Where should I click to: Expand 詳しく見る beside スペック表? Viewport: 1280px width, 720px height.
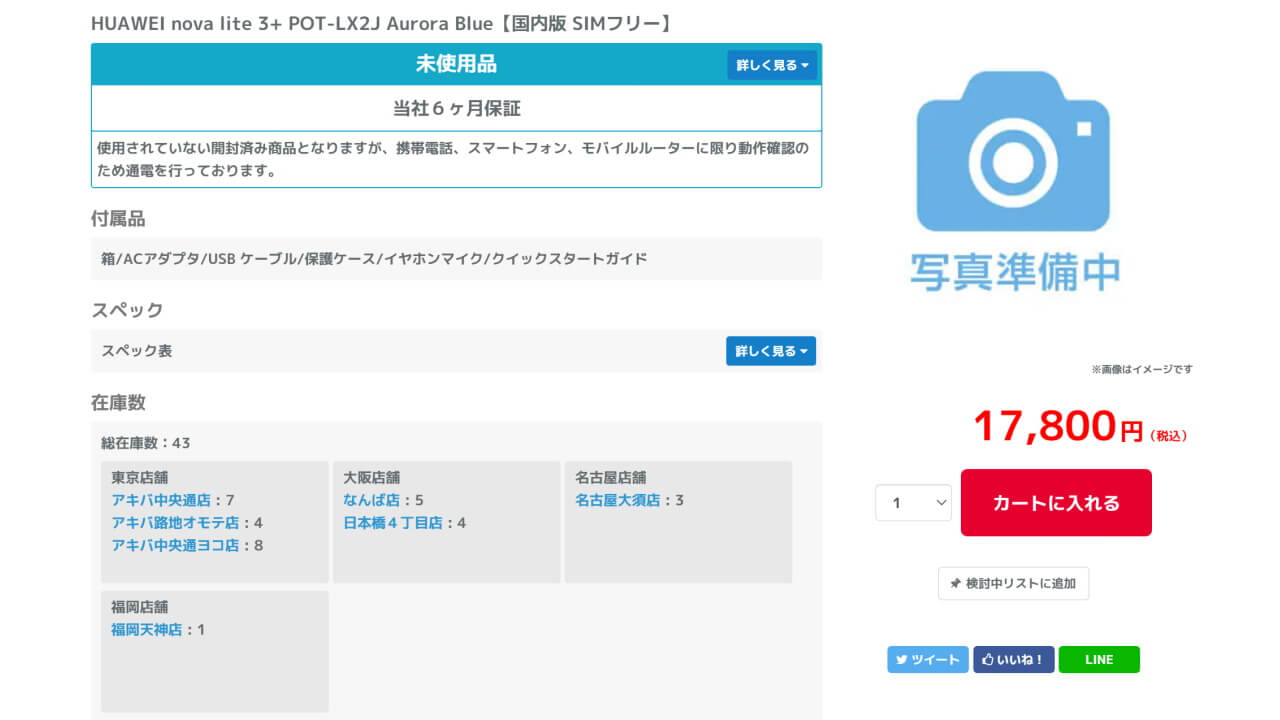tap(770, 351)
